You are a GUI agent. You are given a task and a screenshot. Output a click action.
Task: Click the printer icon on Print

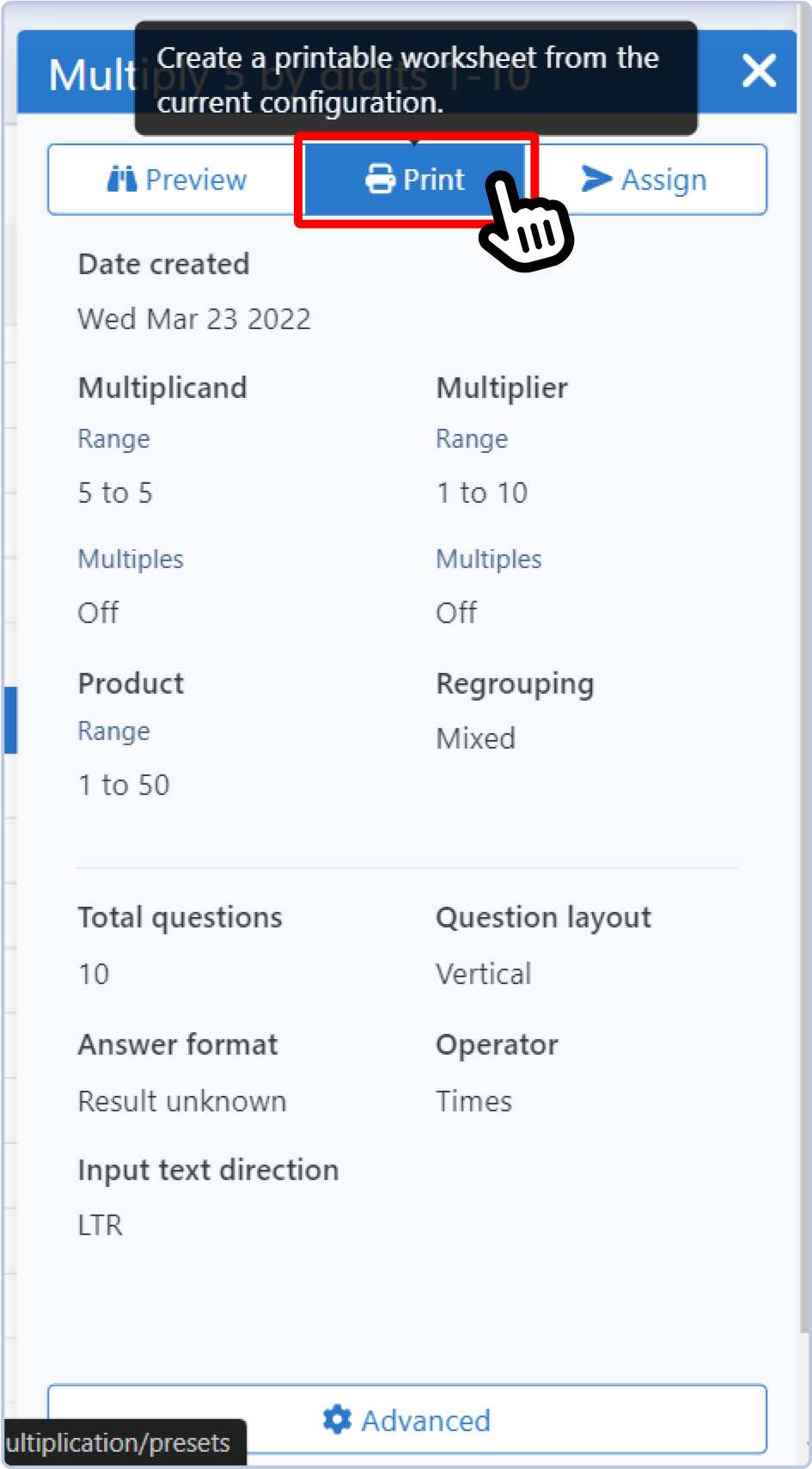point(380,180)
